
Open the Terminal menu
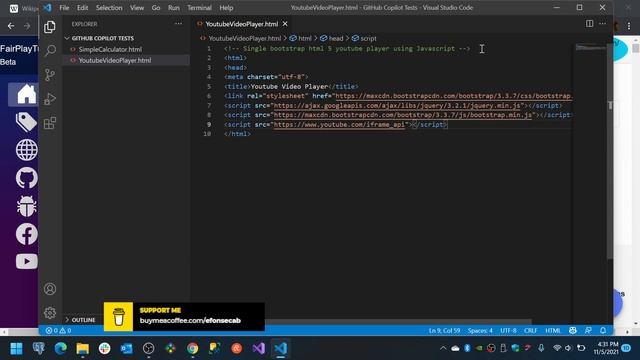click(x=199, y=8)
